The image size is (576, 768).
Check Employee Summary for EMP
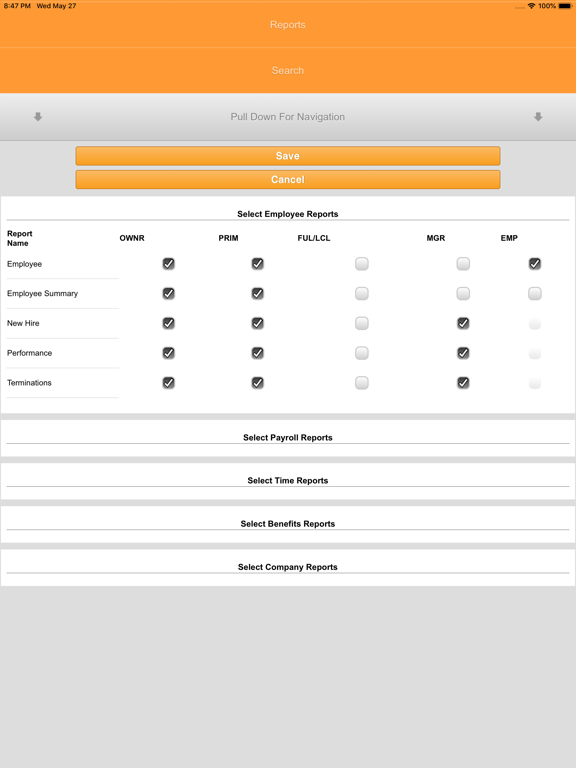coord(535,293)
